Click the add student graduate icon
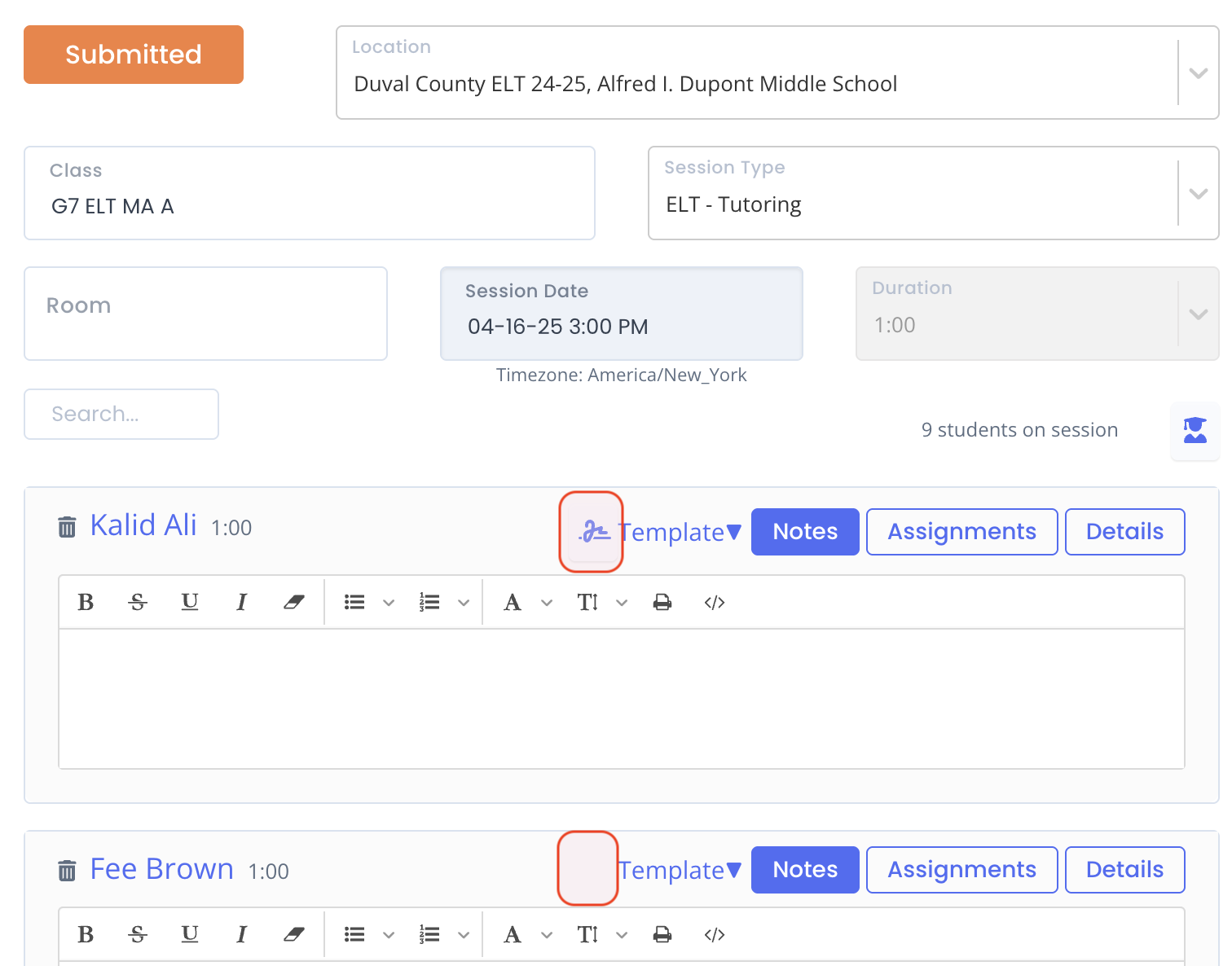The image size is (1232, 966). (1195, 430)
